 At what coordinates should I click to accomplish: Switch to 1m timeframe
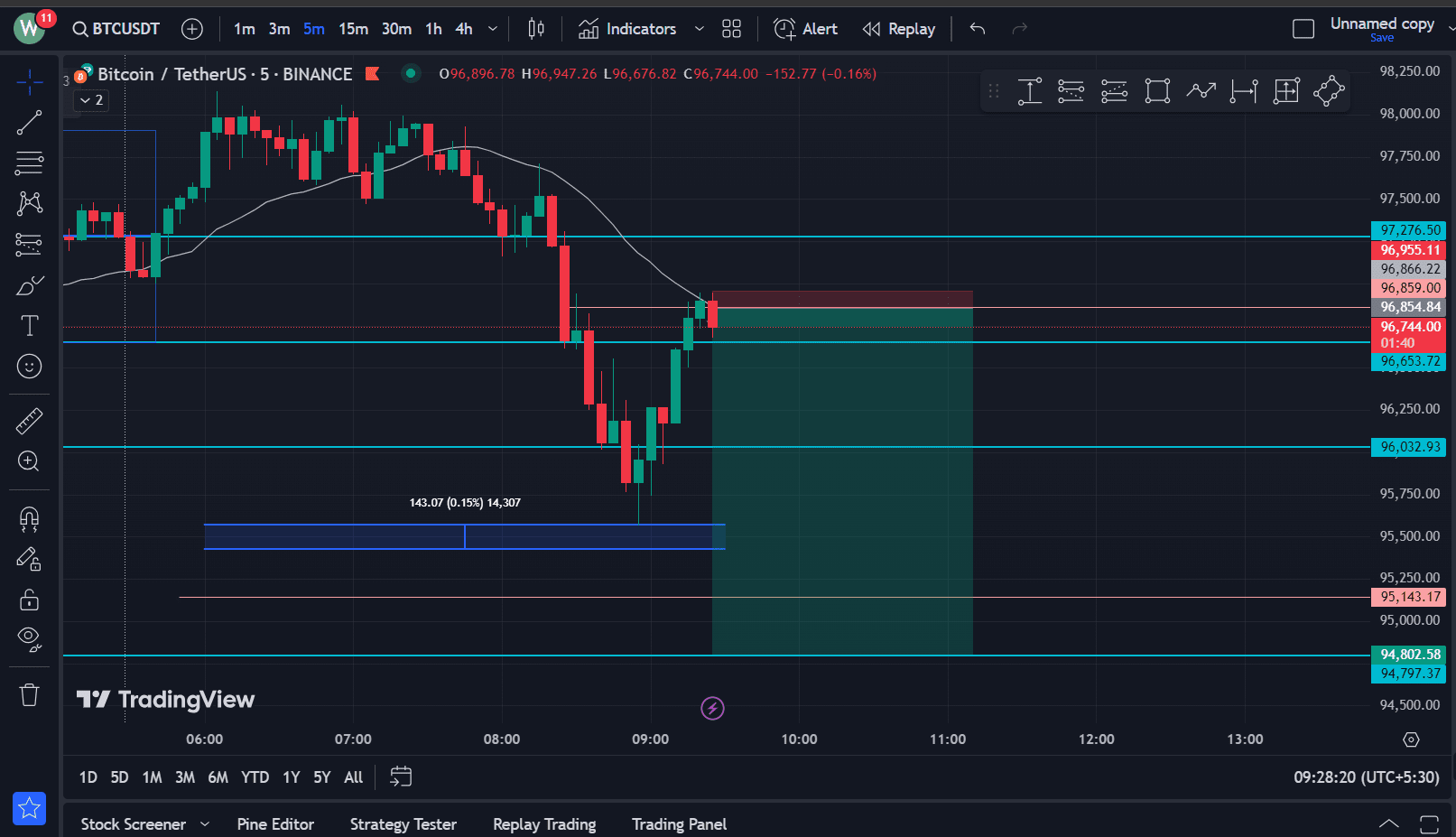tap(244, 29)
